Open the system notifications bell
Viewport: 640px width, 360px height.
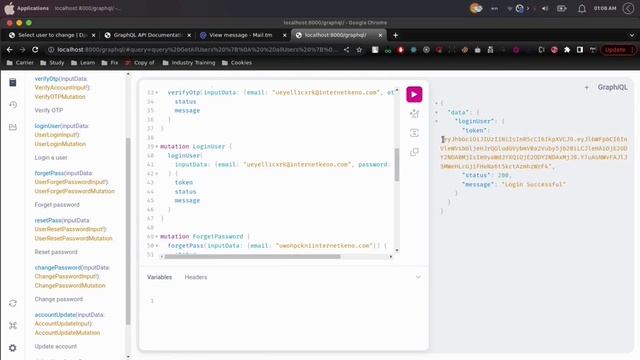582,8
